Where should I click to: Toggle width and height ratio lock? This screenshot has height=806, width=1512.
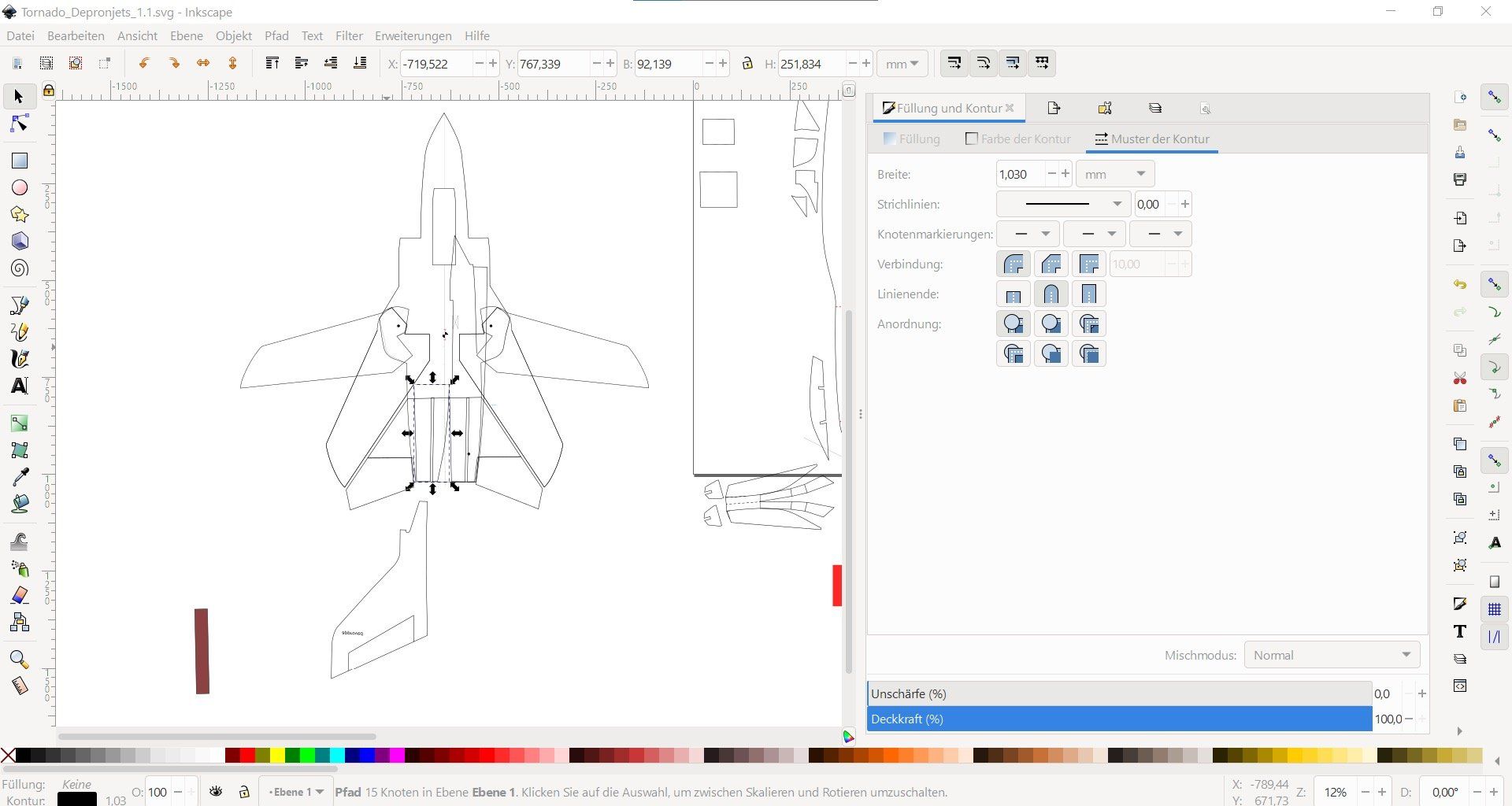[747, 64]
